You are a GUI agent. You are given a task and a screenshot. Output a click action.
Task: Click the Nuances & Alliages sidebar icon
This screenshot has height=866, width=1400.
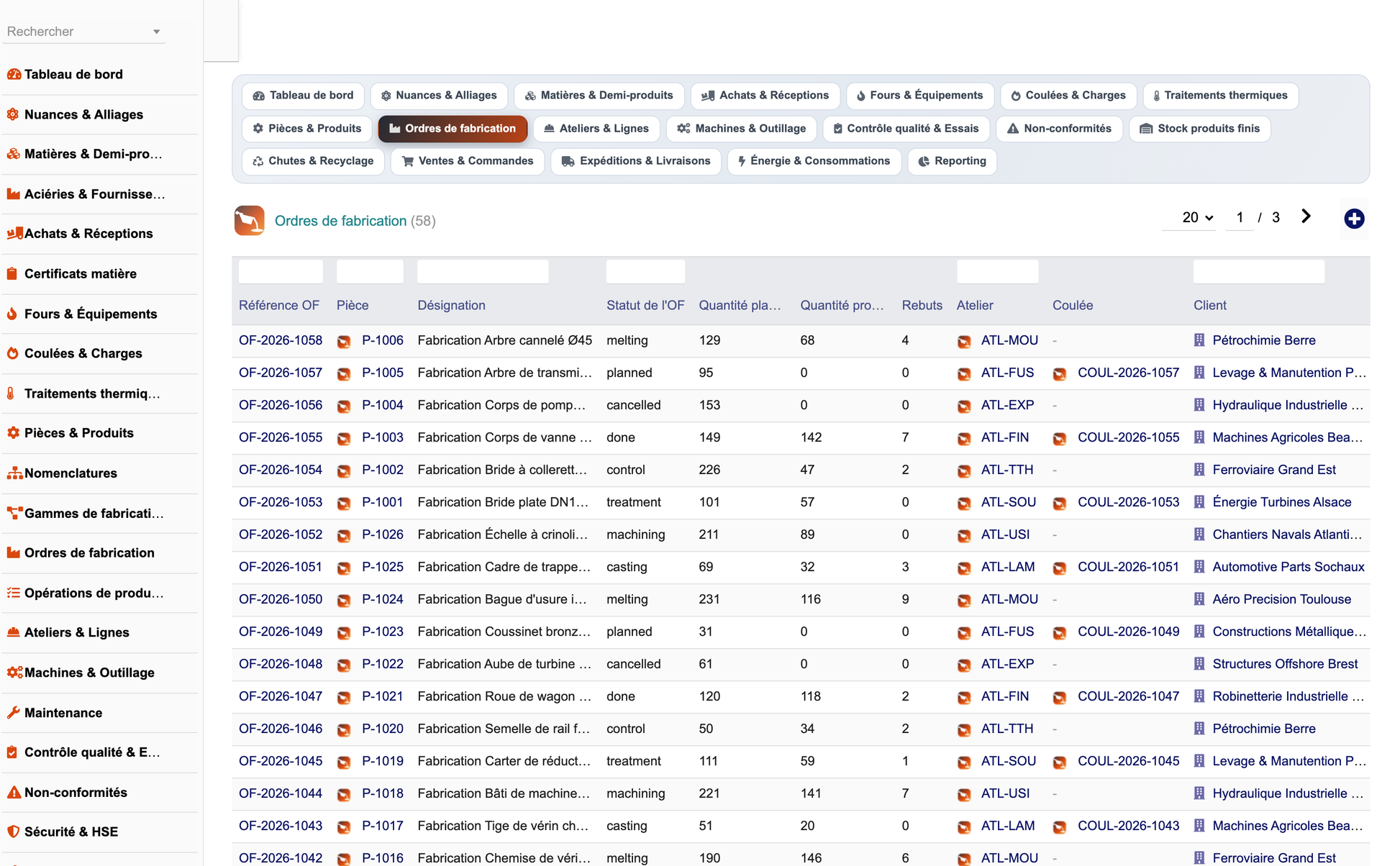tap(14, 114)
